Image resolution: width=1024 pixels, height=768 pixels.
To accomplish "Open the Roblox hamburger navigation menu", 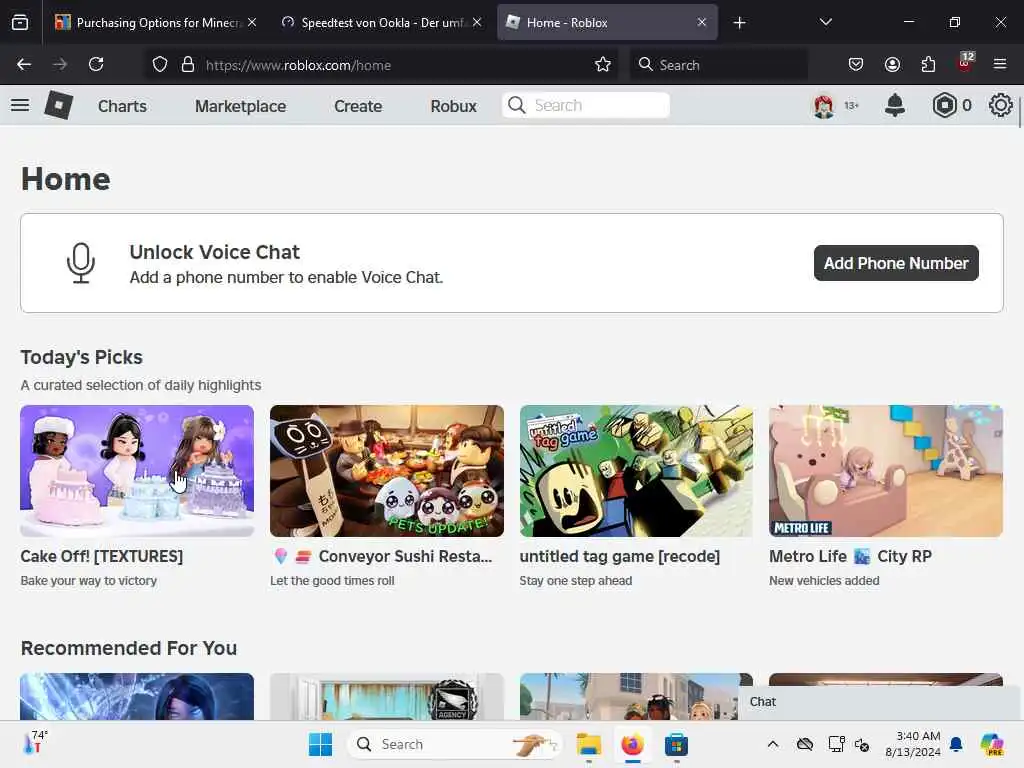I will [20, 105].
